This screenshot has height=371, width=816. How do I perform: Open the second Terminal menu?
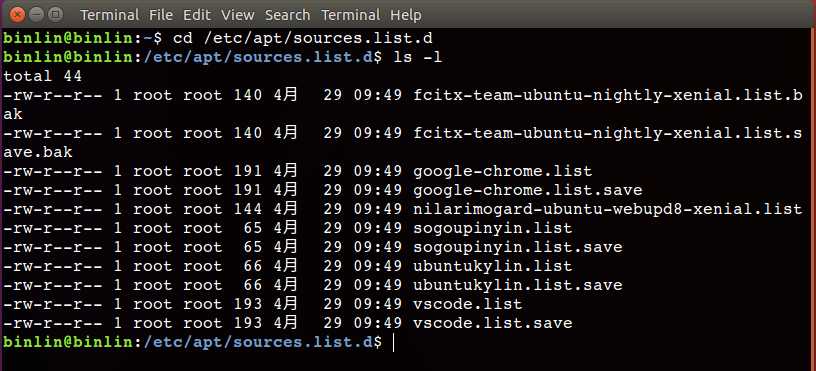[x=351, y=15]
